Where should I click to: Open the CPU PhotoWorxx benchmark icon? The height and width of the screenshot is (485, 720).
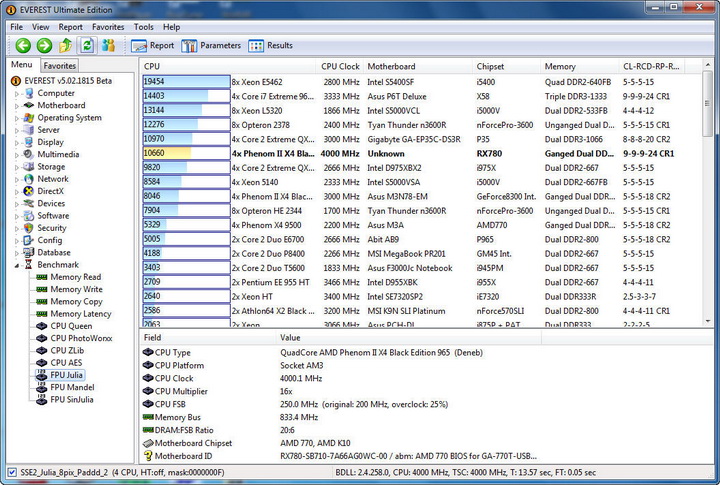coord(42,338)
